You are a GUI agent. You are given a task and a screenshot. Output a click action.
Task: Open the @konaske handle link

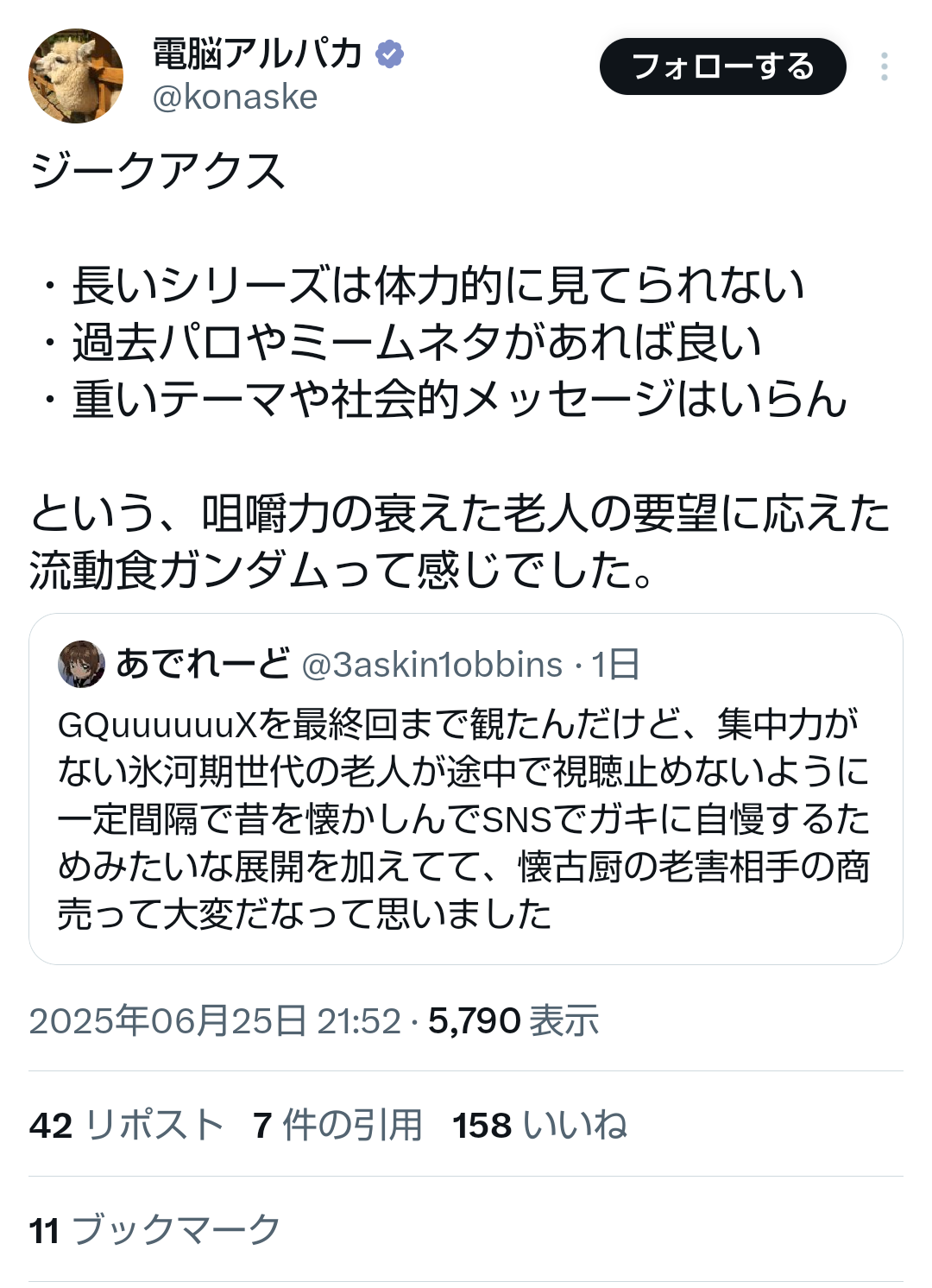(235, 98)
